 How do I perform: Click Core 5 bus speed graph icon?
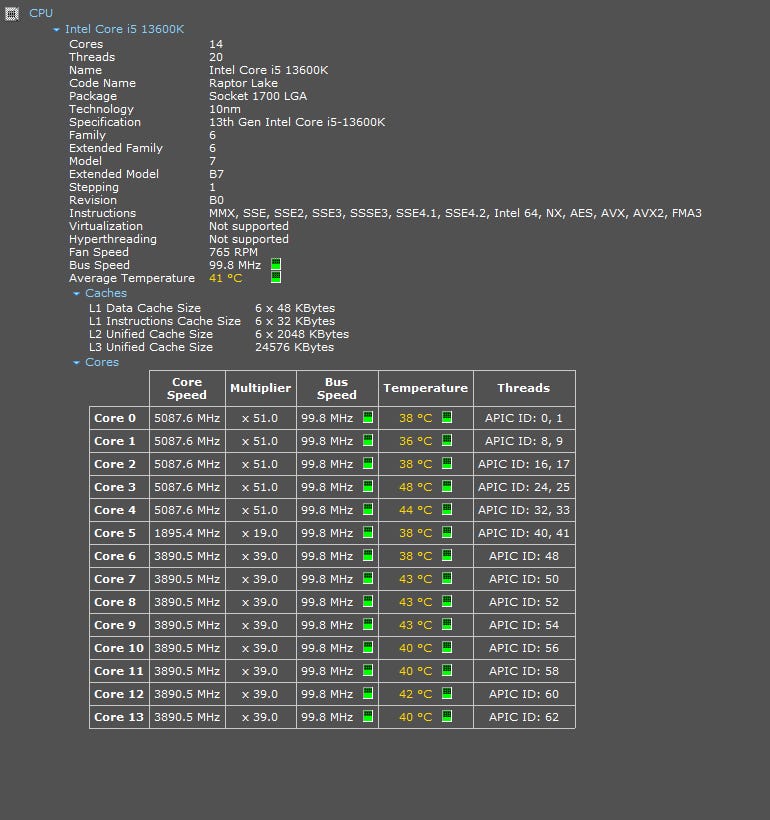(368, 532)
